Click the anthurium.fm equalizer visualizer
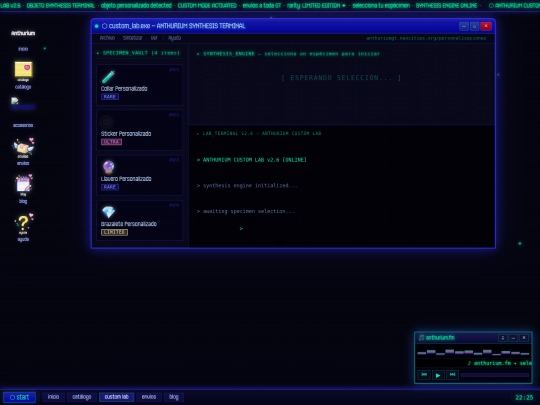This screenshot has height=405, width=540. point(473,352)
